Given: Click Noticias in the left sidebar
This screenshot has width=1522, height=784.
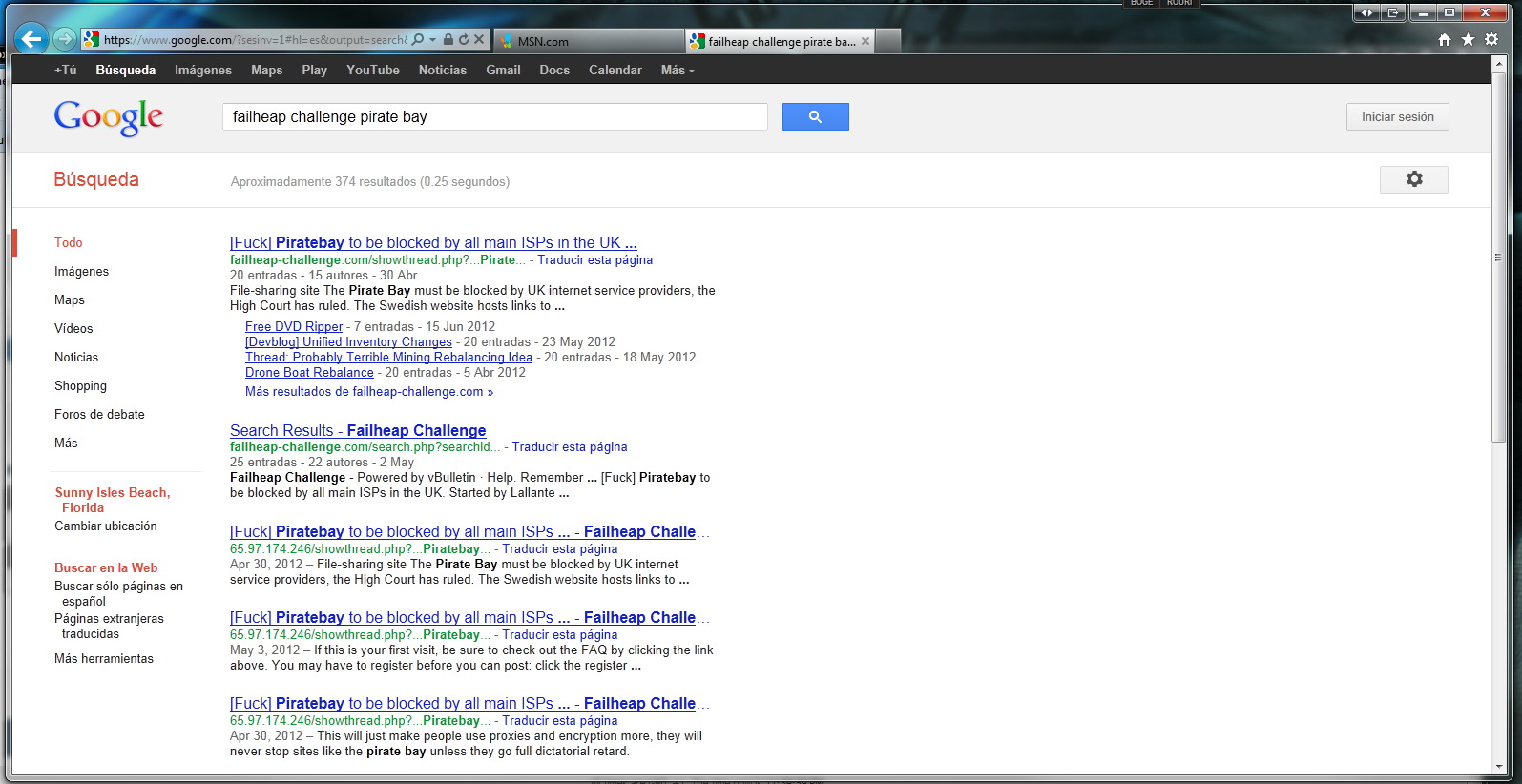Looking at the screenshot, I should [76, 357].
